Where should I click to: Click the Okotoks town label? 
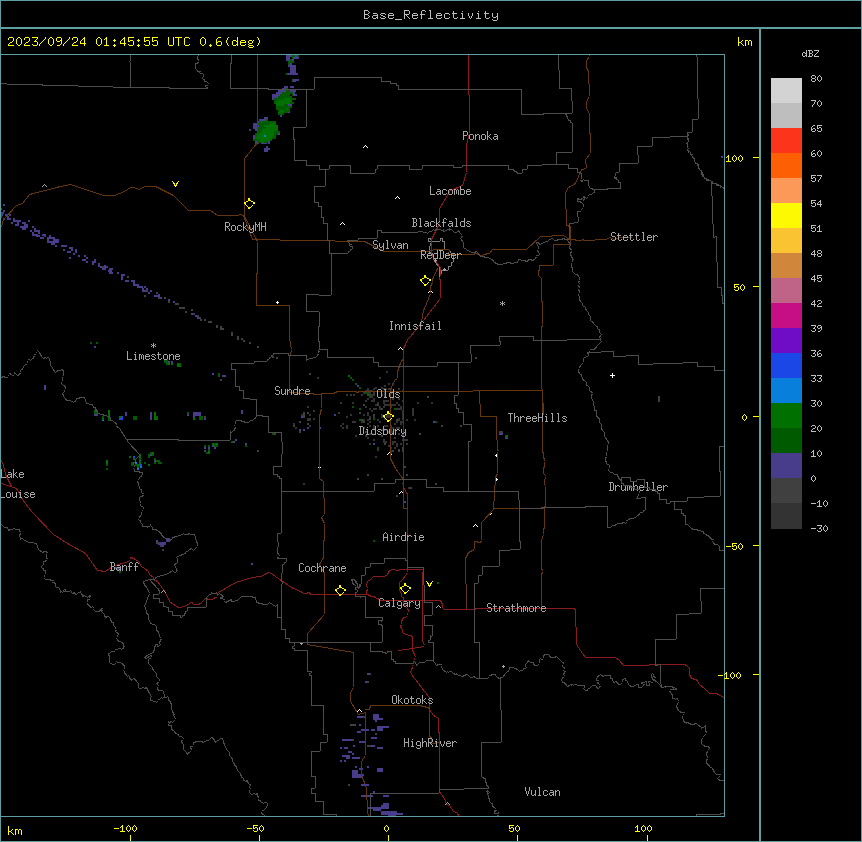click(x=412, y=700)
